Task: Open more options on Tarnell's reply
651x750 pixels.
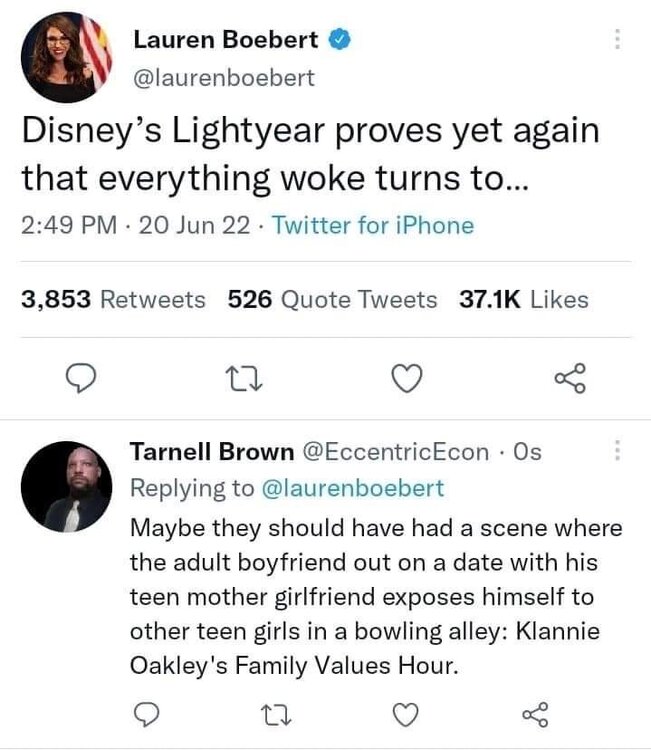Action: tap(617, 452)
